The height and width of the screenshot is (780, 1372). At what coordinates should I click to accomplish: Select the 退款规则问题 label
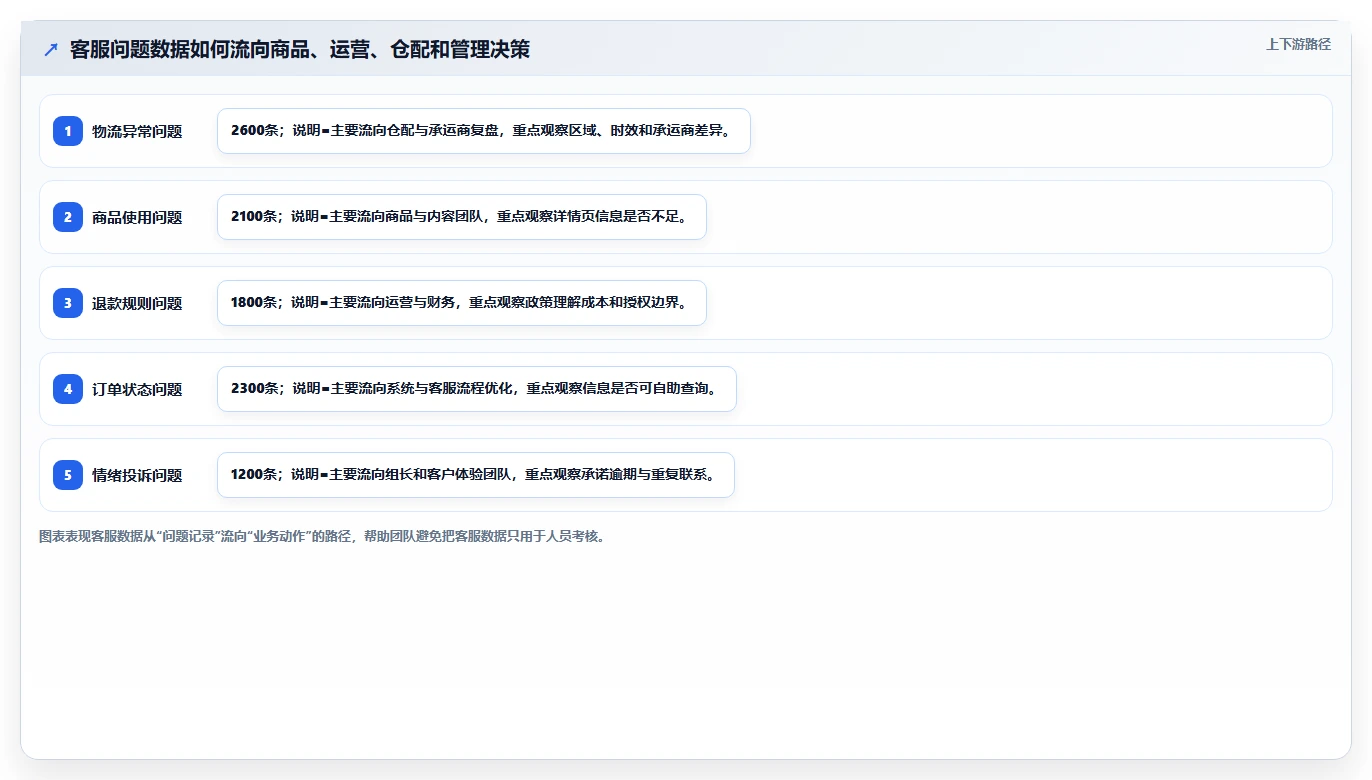click(137, 303)
